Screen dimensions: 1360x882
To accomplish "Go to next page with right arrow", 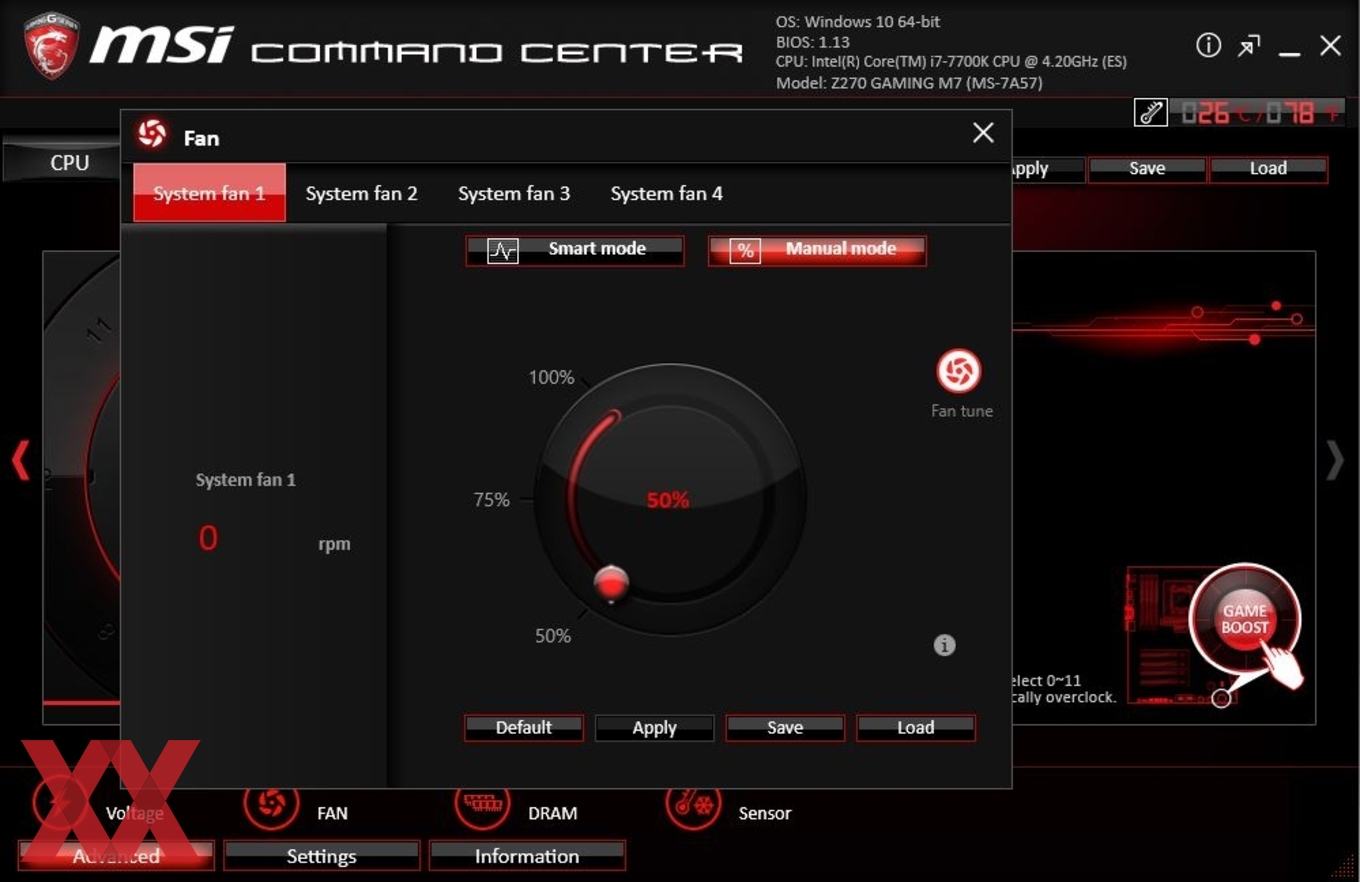I will point(1335,461).
